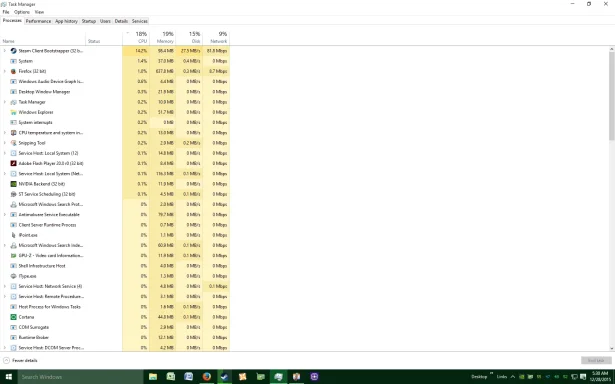
Task: Click the taskbar clock and date
Action: click(600, 377)
